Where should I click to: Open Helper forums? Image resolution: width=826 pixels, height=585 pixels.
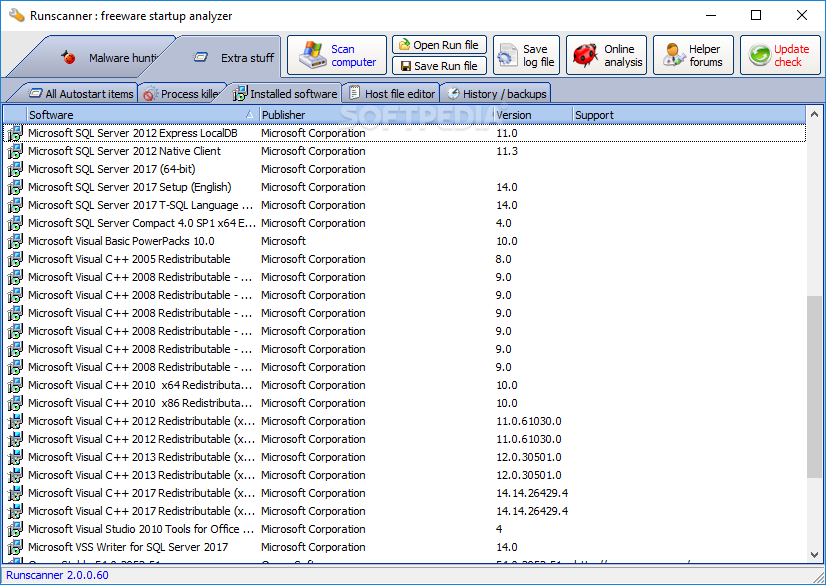[693, 55]
